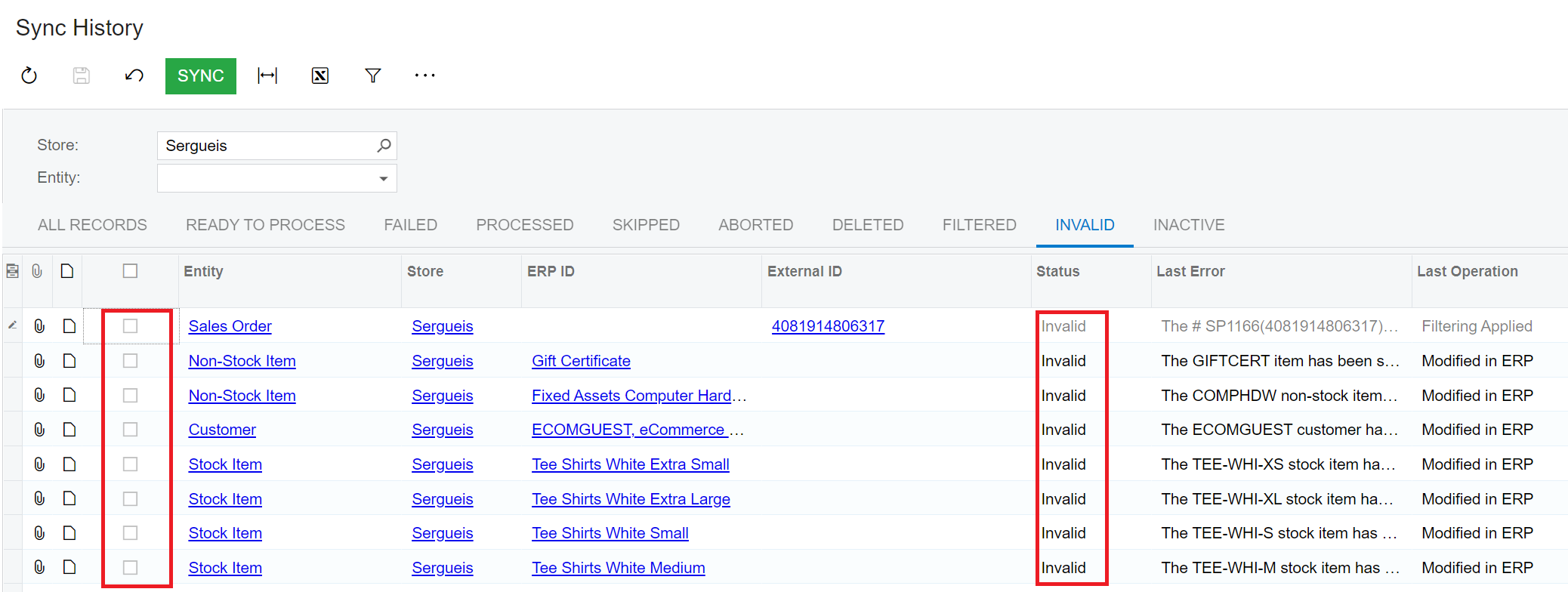Check the Sales Order row checkbox
This screenshot has height=592, width=1568.
130,326
